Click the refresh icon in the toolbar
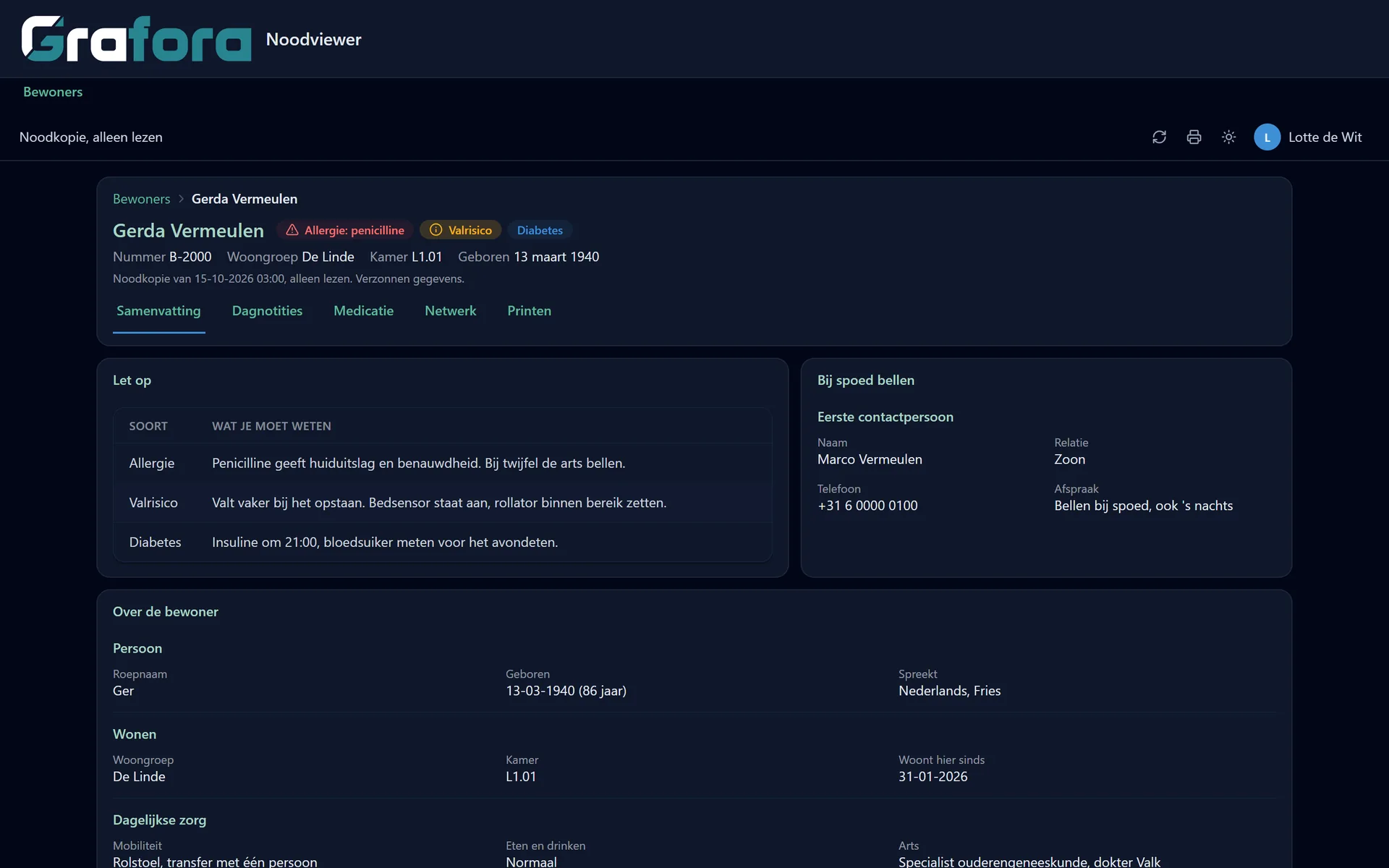Viewport: 1389px width, 868px height. click(1159, 137)
